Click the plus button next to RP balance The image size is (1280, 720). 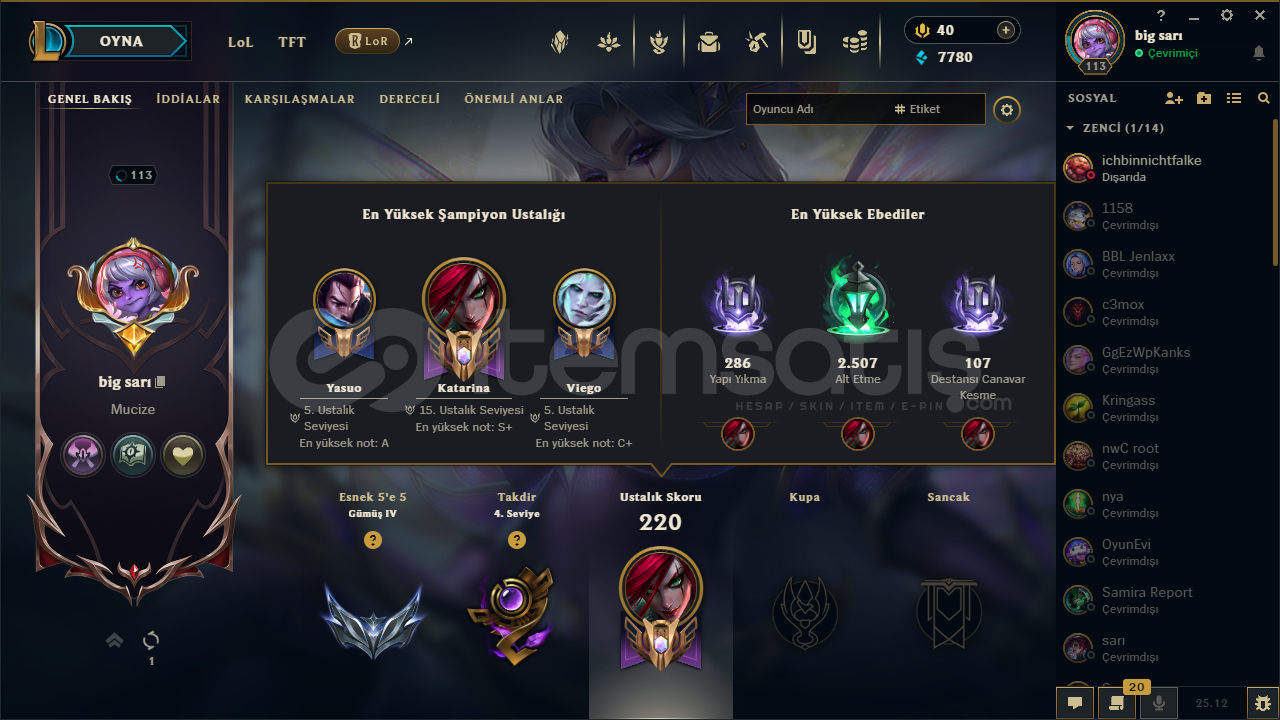coord(1006,30)
